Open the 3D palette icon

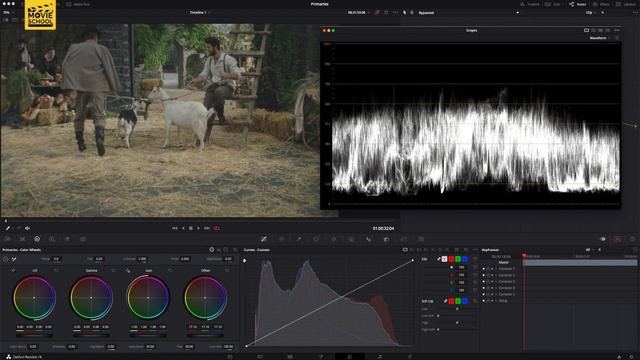421,239
